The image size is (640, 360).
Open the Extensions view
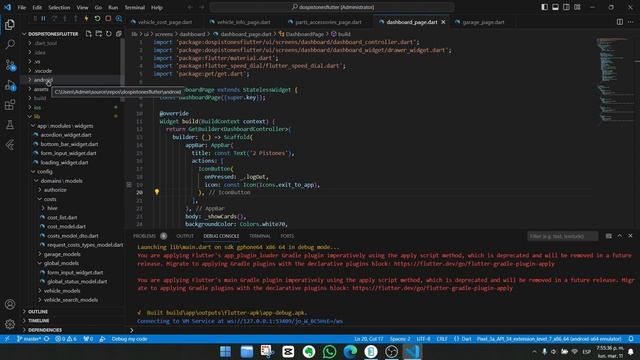tap(10, 105)
